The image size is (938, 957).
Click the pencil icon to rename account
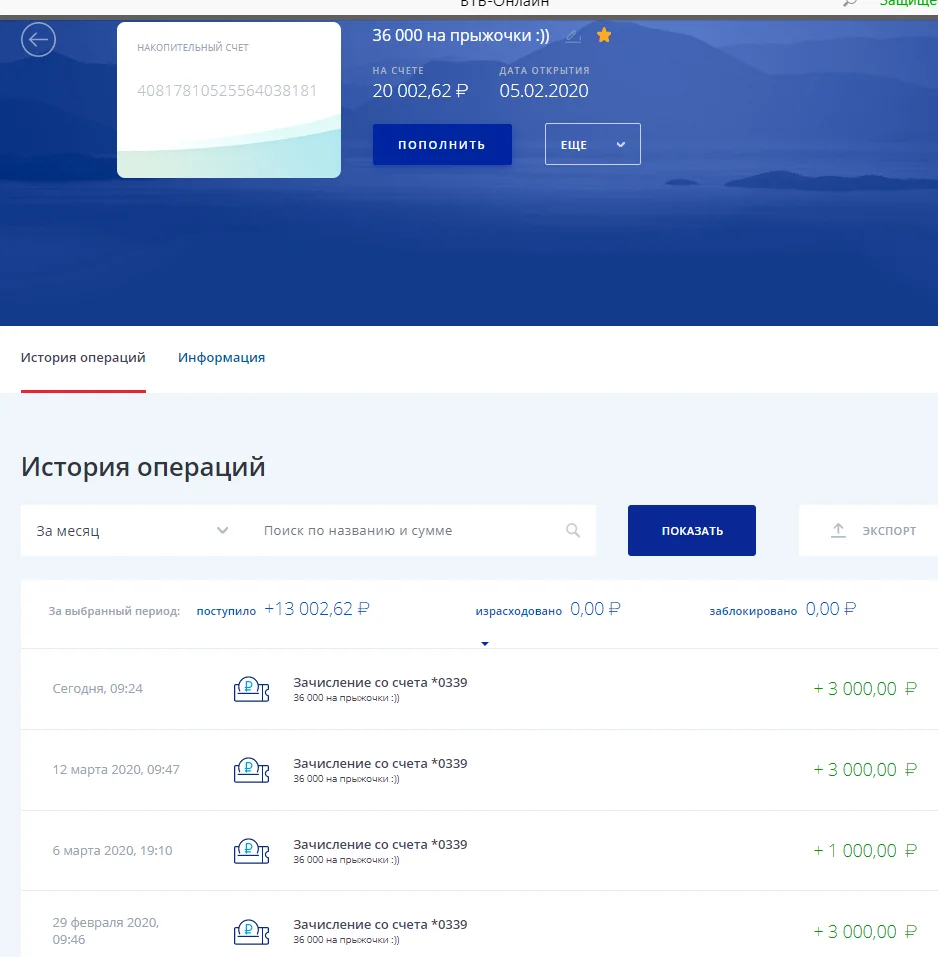click(x=573, y=34)
